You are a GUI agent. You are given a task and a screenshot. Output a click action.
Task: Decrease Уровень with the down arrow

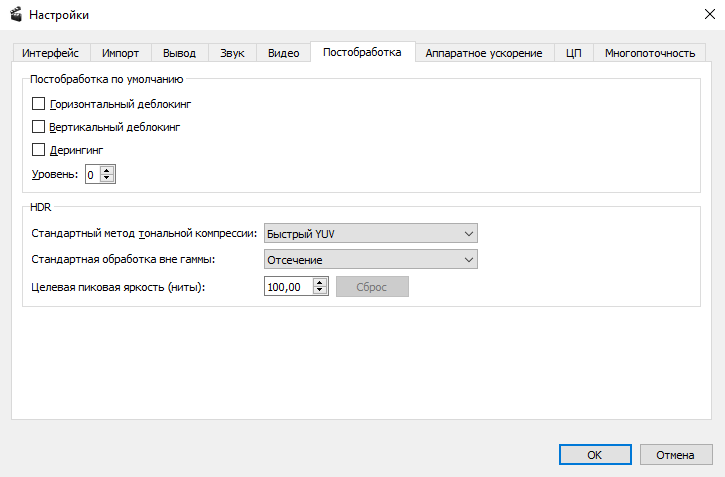pyautogui.click(x=107, y=178)
